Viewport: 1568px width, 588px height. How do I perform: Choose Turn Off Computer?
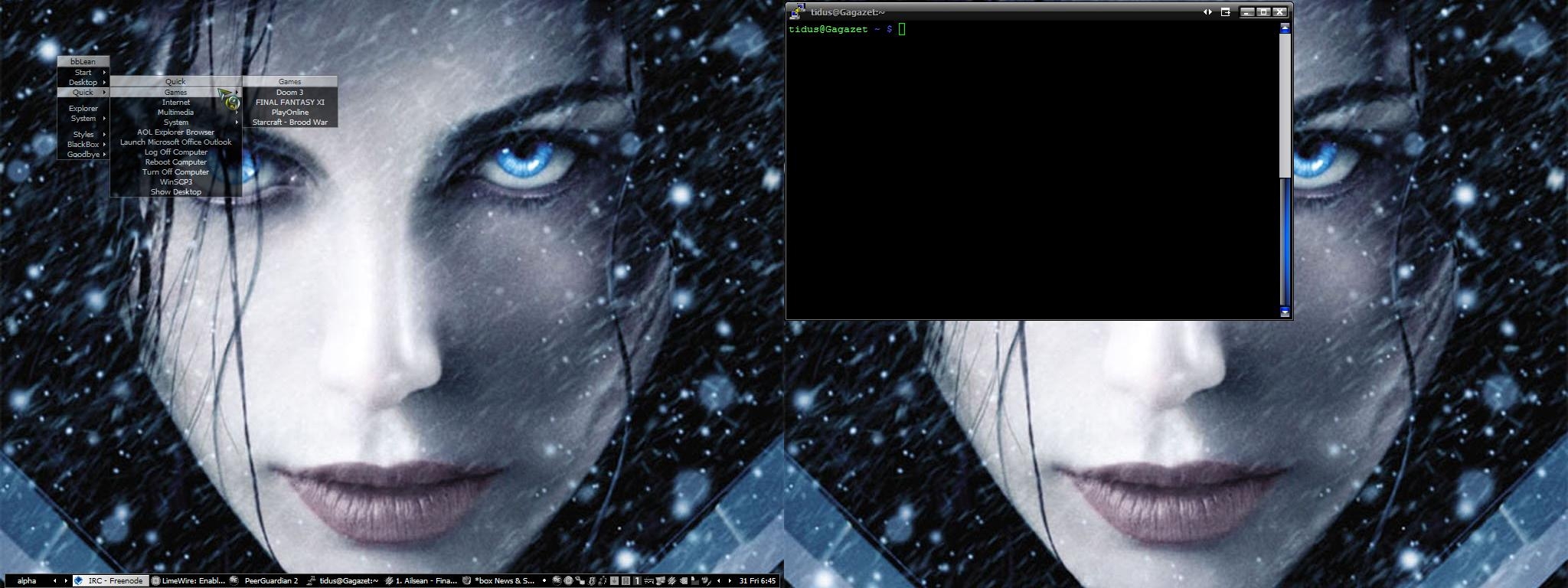click(176, 171)
